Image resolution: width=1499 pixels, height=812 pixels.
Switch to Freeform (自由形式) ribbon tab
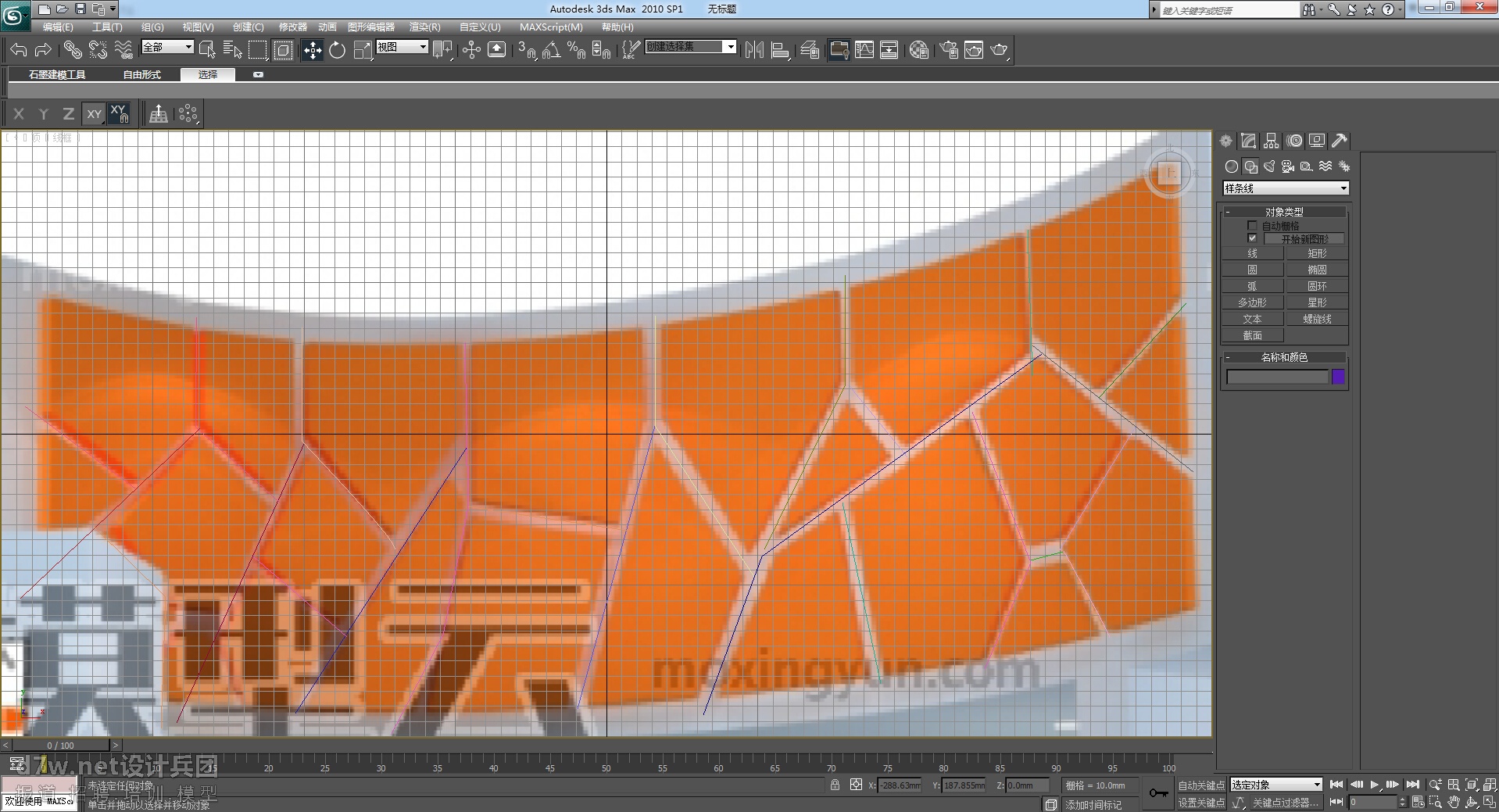pyautogui.click(x=141, y=75)
